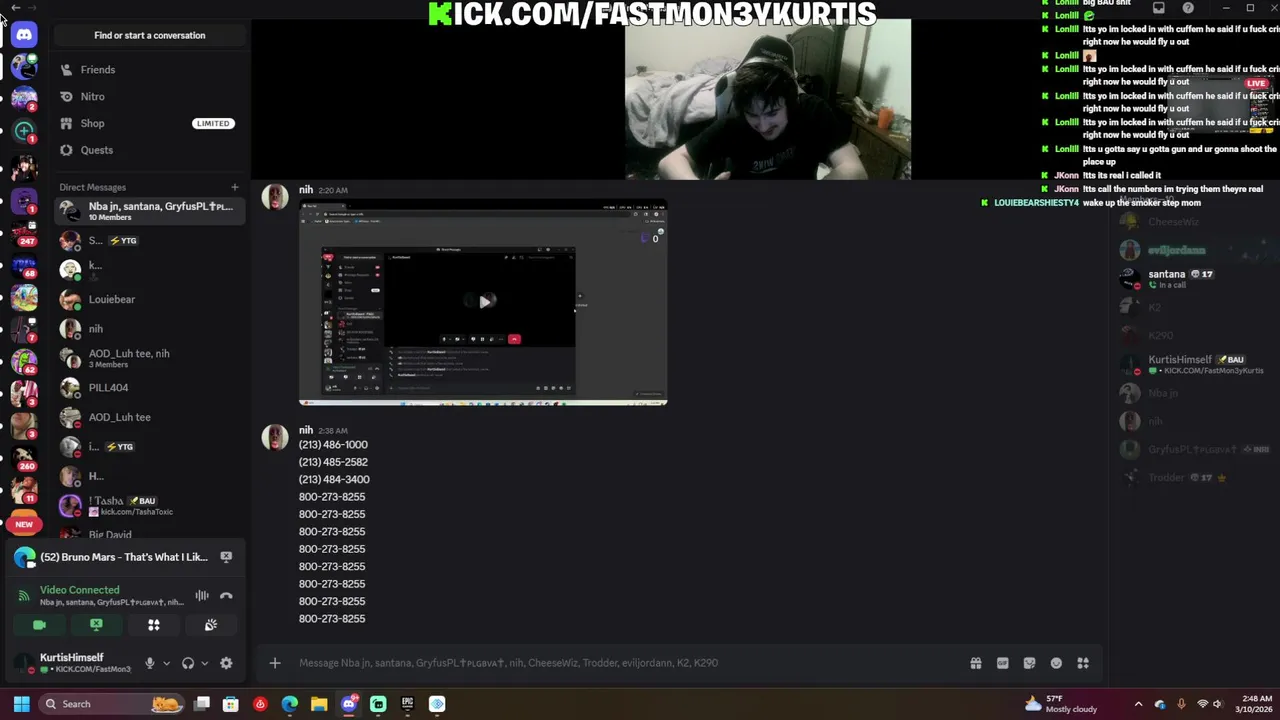Screen dimensions: 1280x720
Task: Go to Friends page
Action: tap(150, 70)
